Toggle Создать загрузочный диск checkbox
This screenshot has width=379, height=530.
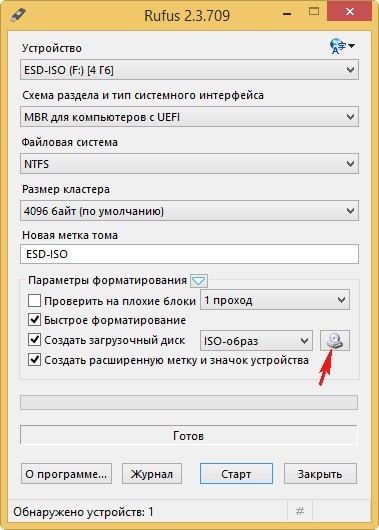(x=34, y=340)
